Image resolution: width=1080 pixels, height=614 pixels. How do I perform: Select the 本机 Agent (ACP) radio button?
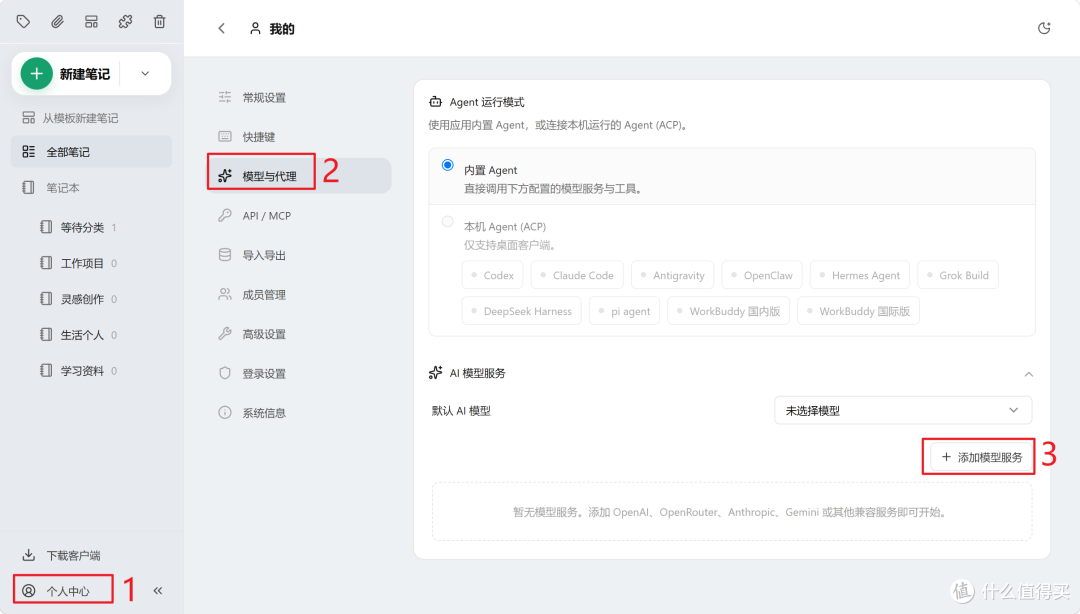[448, 221]
